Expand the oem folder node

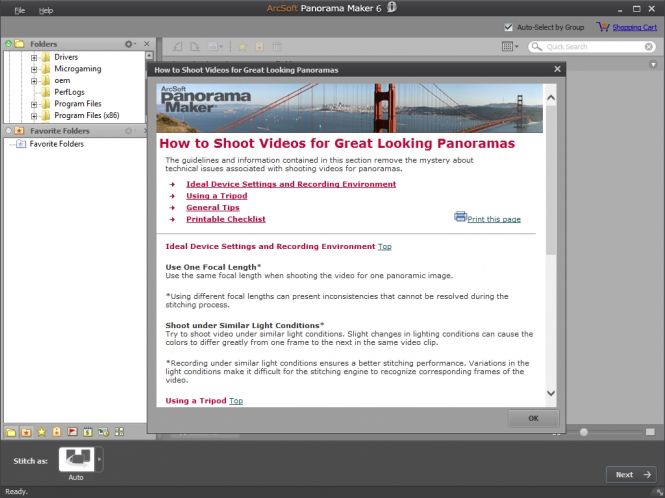34,81
